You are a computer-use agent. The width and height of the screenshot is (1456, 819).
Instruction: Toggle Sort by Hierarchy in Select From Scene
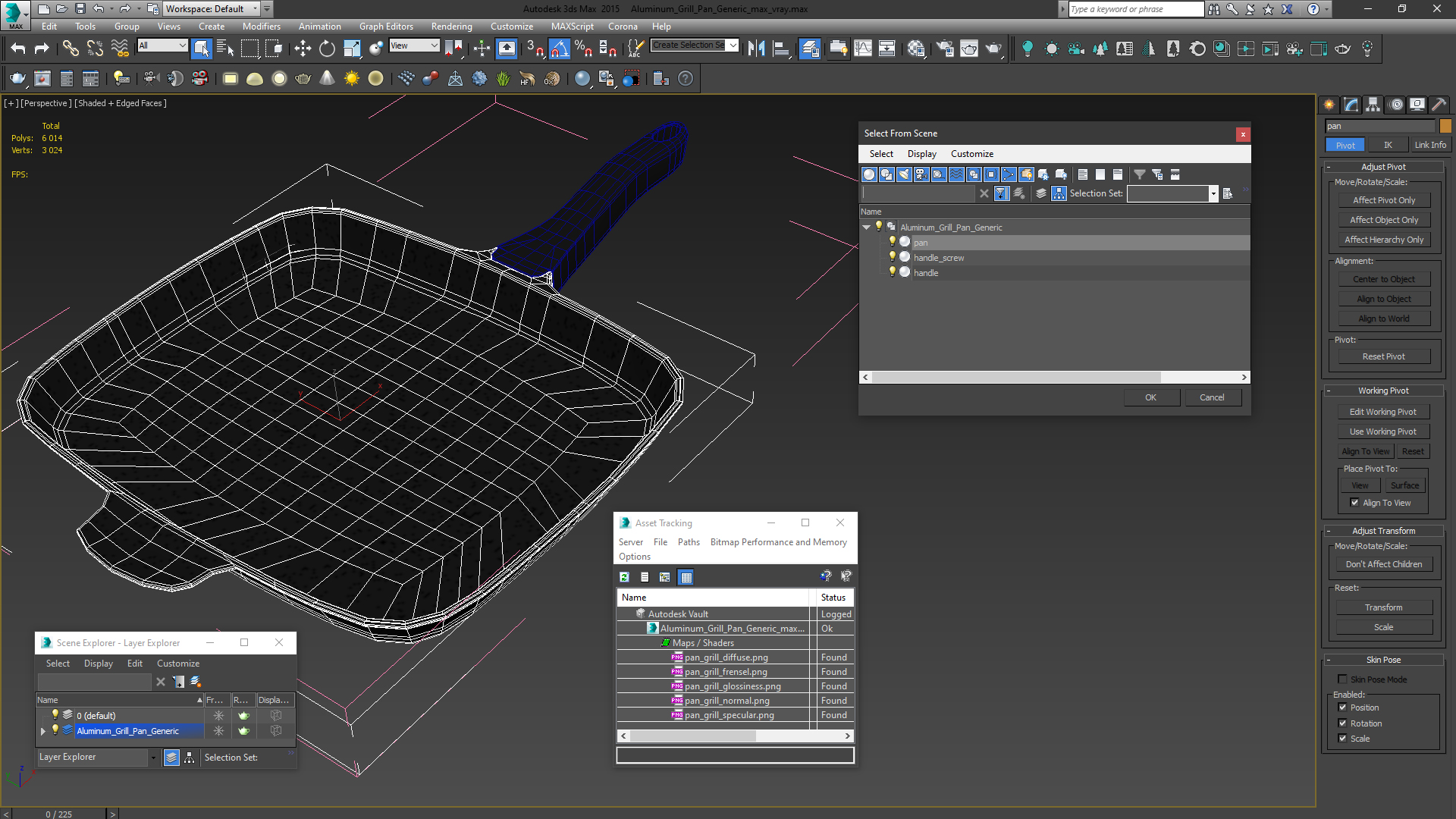coord(1059,193)
